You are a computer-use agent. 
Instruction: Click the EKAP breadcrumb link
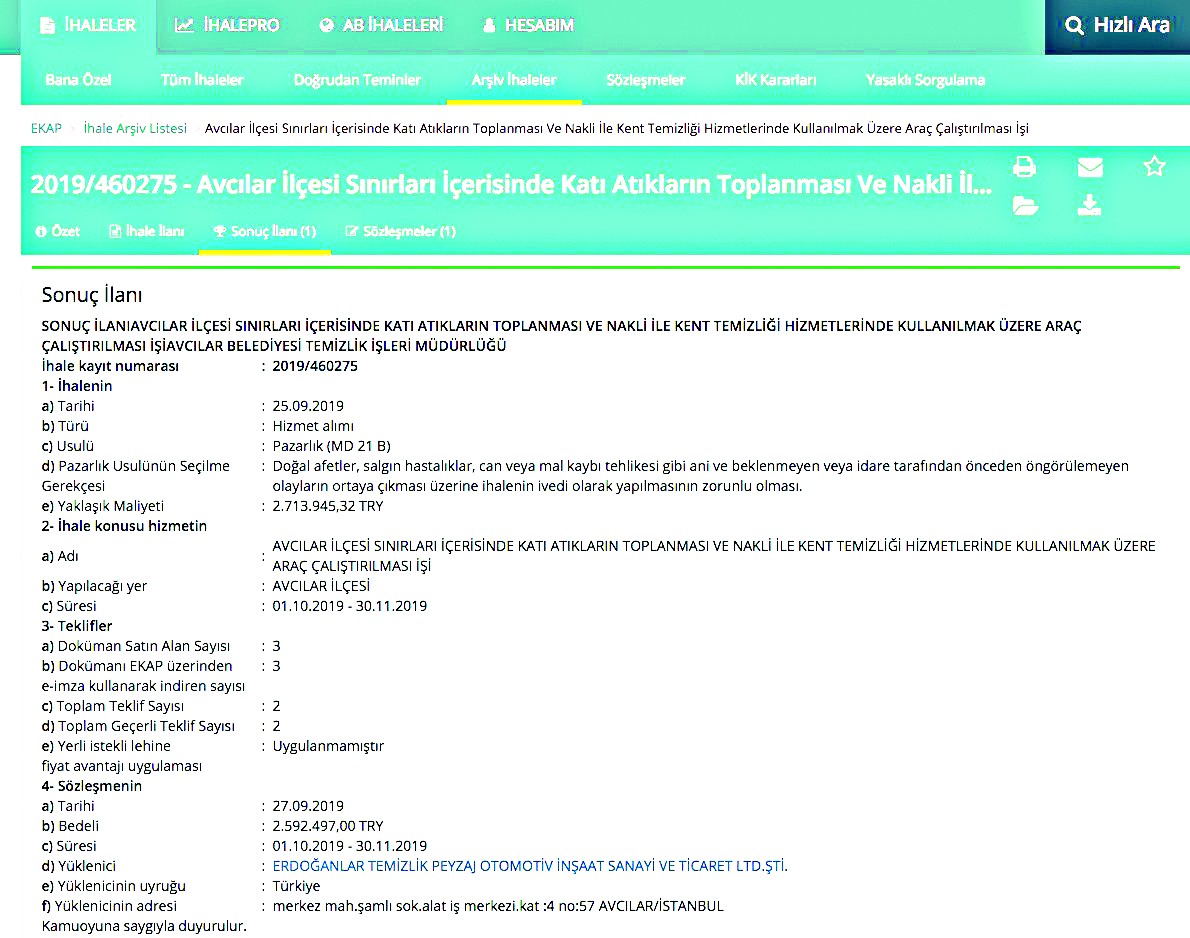(46, 128)
